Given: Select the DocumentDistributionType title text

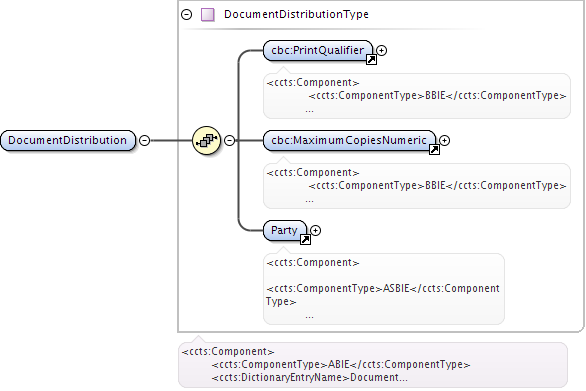Looking at the screenshot, I should [296, 14].
